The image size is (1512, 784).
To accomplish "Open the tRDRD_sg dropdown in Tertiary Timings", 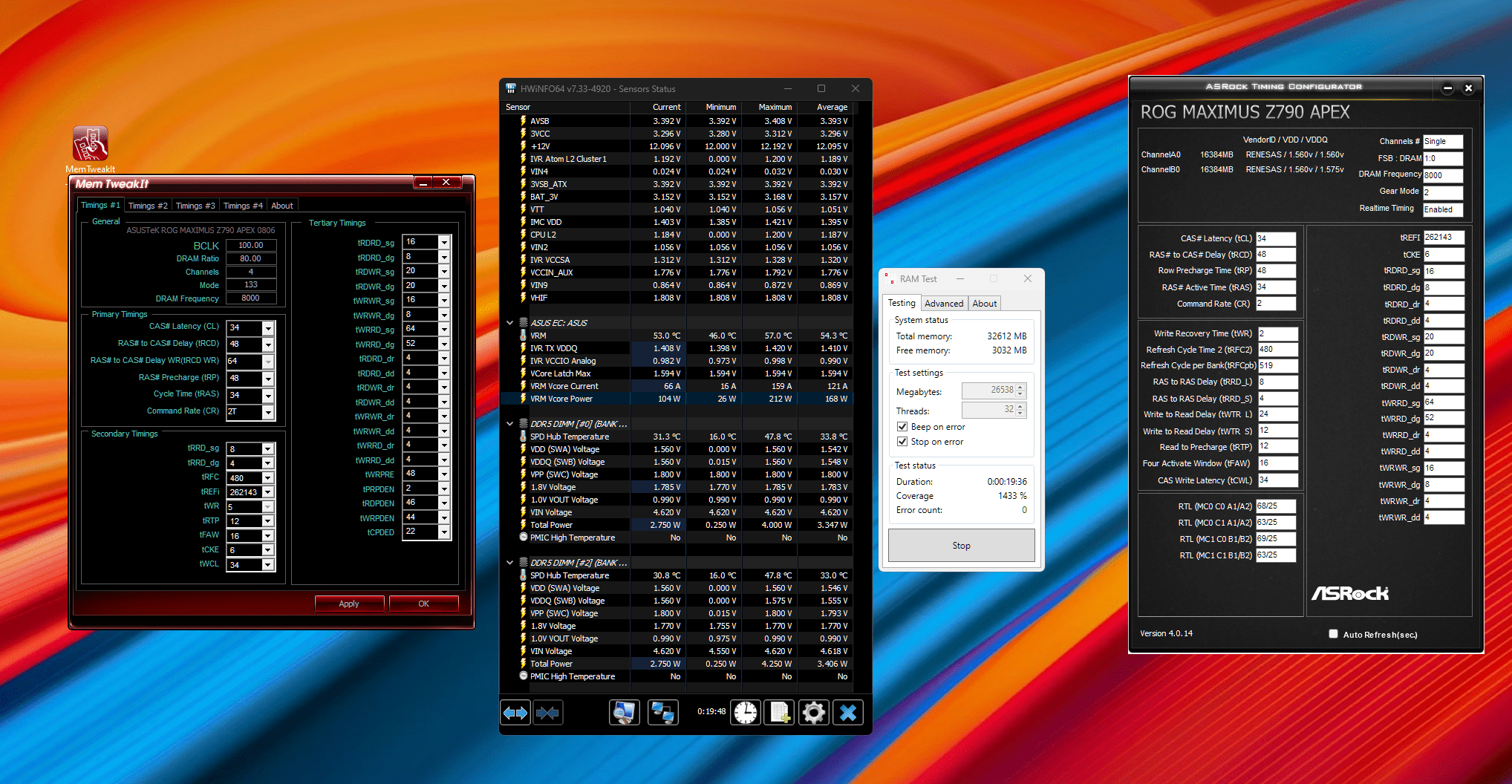I will 444,242.
